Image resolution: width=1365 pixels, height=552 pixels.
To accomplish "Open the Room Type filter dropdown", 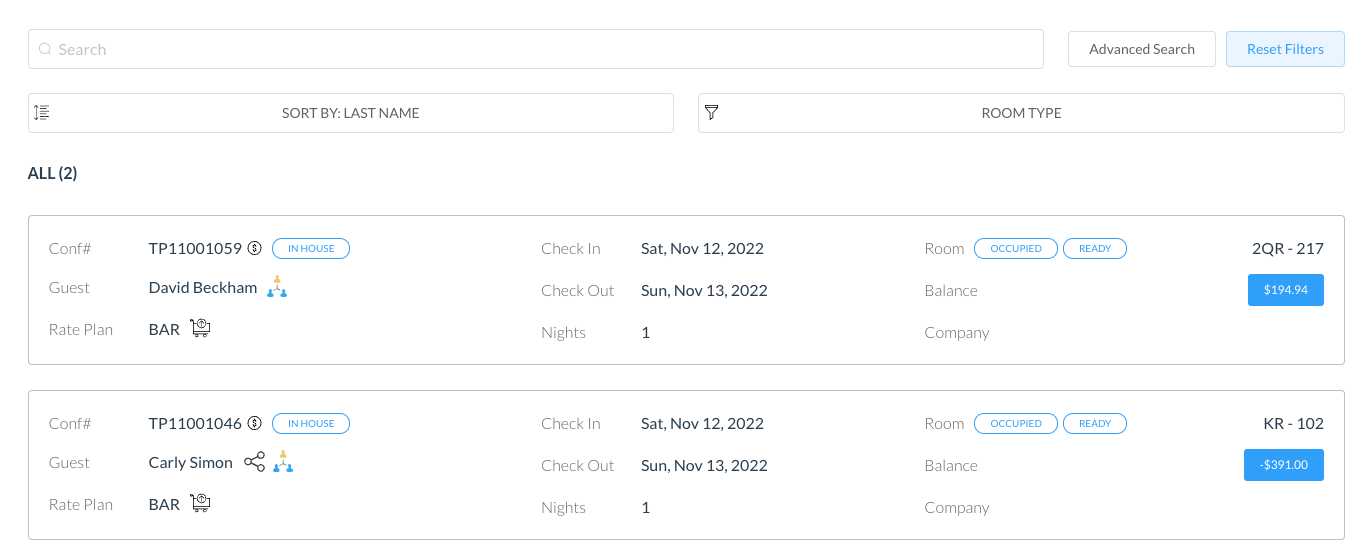I will (x=1021, y=113).
